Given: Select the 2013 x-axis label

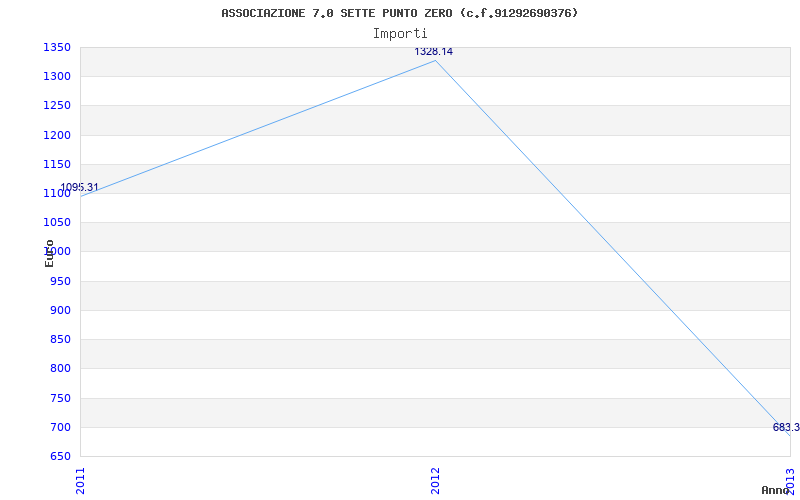Looking at the screenshot, I should click(790, 481).
